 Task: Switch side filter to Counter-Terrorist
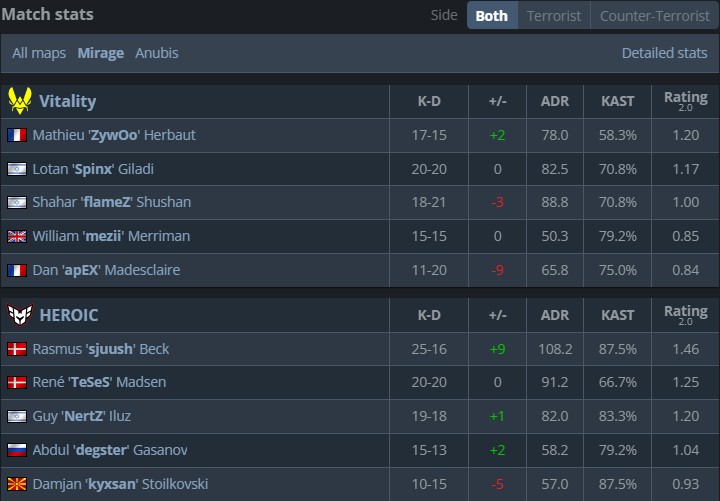[x=655, y=15]
